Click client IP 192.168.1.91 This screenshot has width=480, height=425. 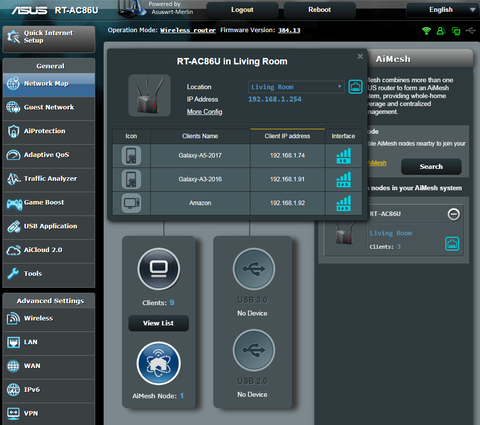[287, 179]
